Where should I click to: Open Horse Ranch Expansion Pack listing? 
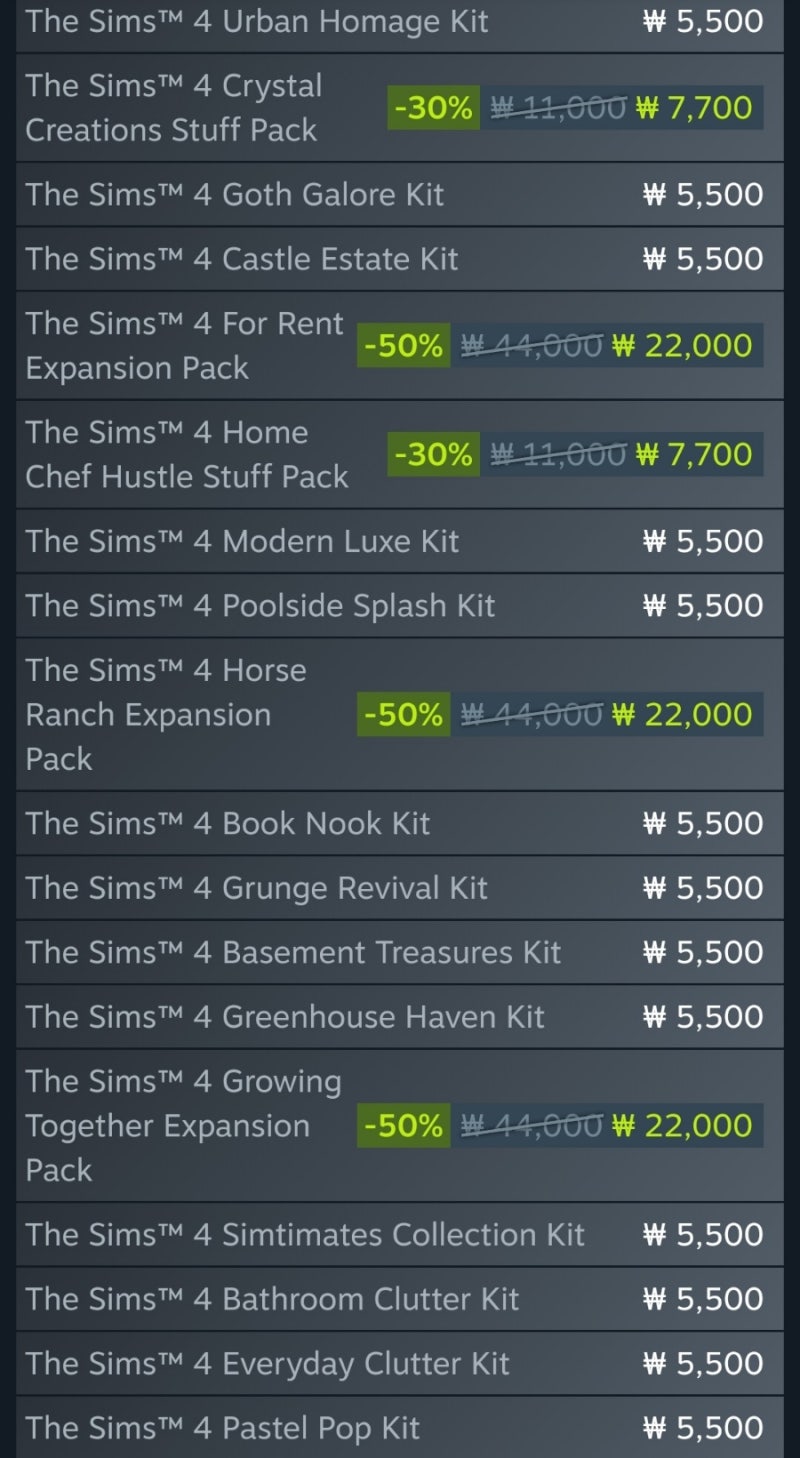pos(399,714)
